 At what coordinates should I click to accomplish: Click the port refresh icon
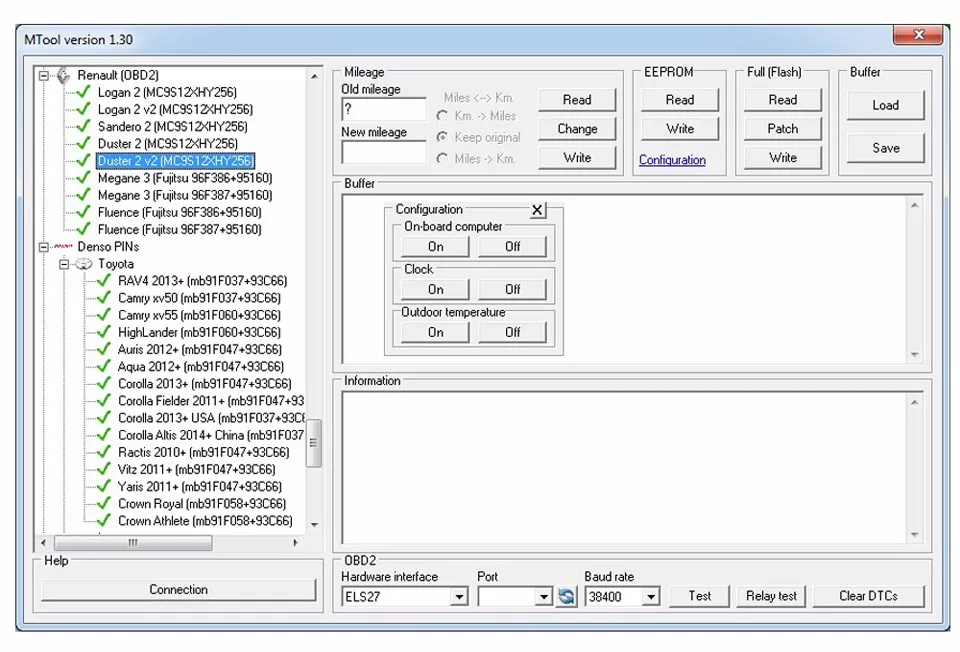(566, 596)
